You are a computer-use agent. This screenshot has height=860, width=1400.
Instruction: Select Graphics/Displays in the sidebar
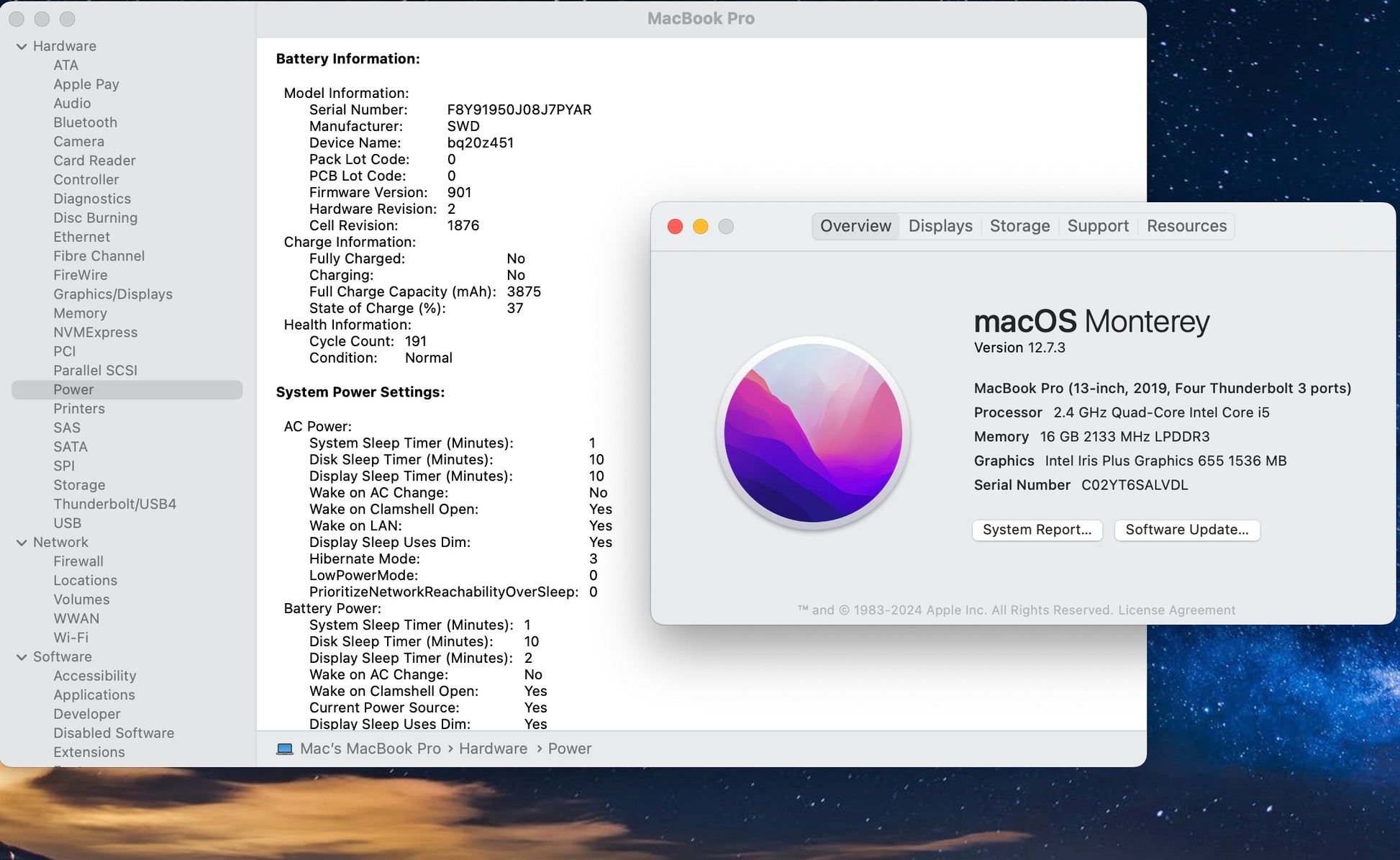[x=113, y=294]
